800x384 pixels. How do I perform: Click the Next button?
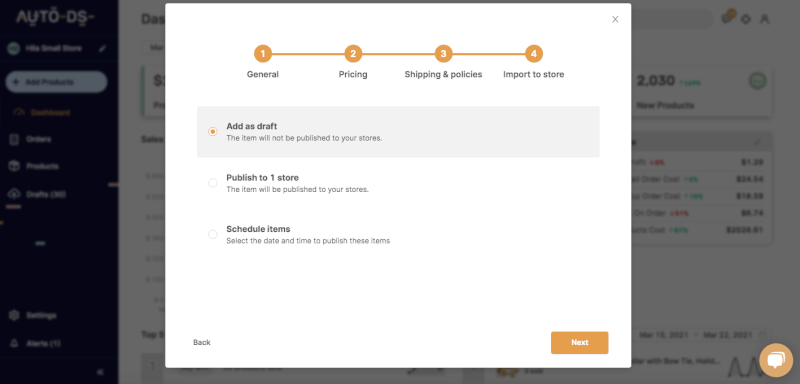(x=579, y=343)
